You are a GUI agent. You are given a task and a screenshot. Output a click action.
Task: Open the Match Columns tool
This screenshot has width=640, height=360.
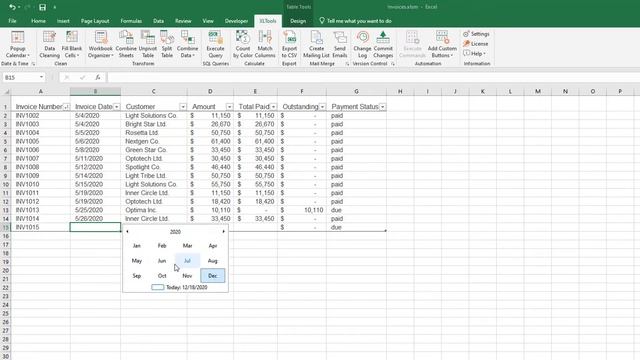tap(265, 44)
